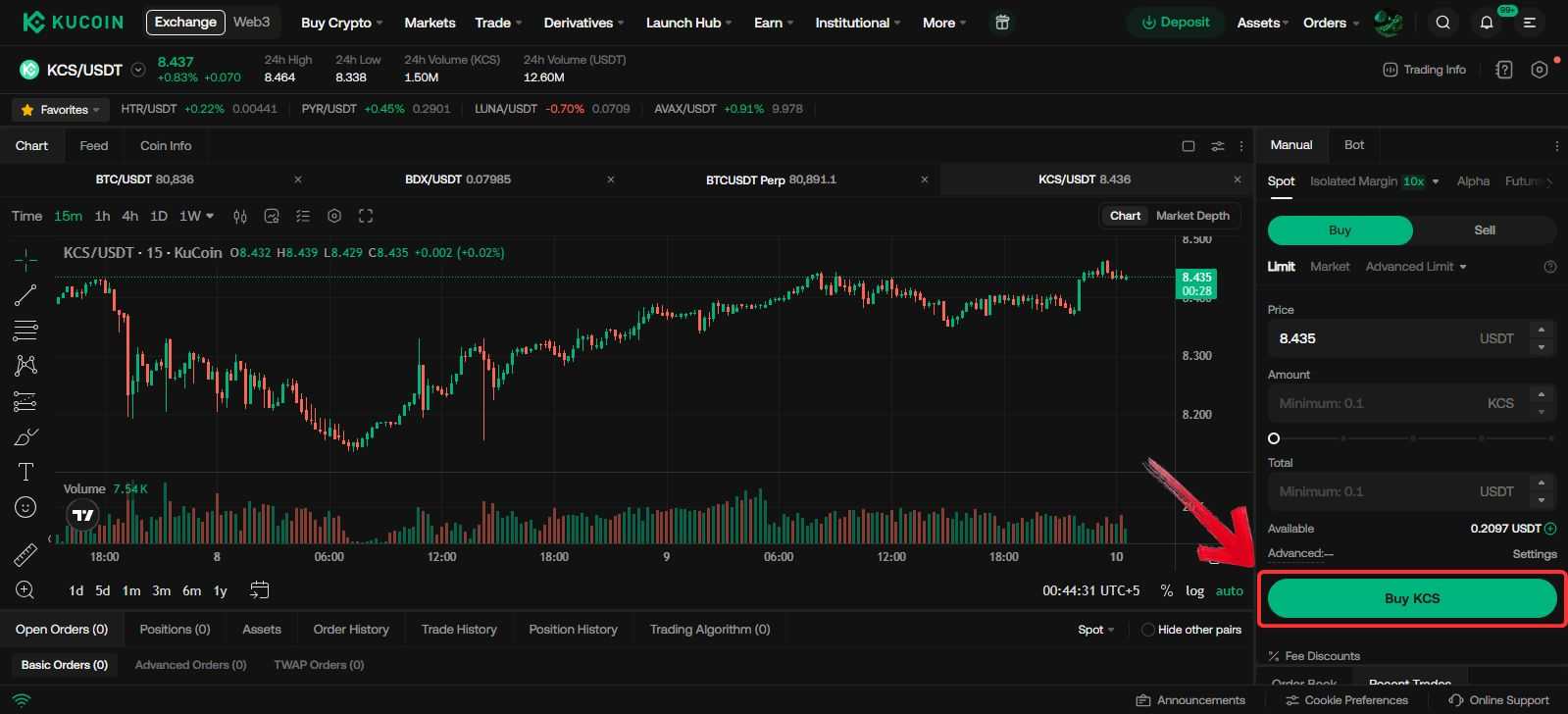Open the chart panel sliders icon
1568x714 pixels.
tap(1217, 146)
